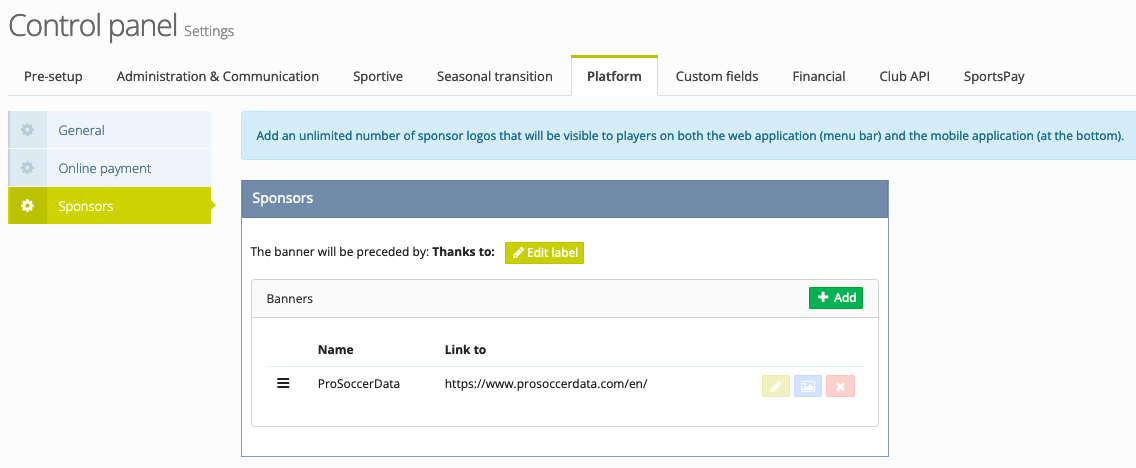Add a new banner with green Add button

coord(836,298)
